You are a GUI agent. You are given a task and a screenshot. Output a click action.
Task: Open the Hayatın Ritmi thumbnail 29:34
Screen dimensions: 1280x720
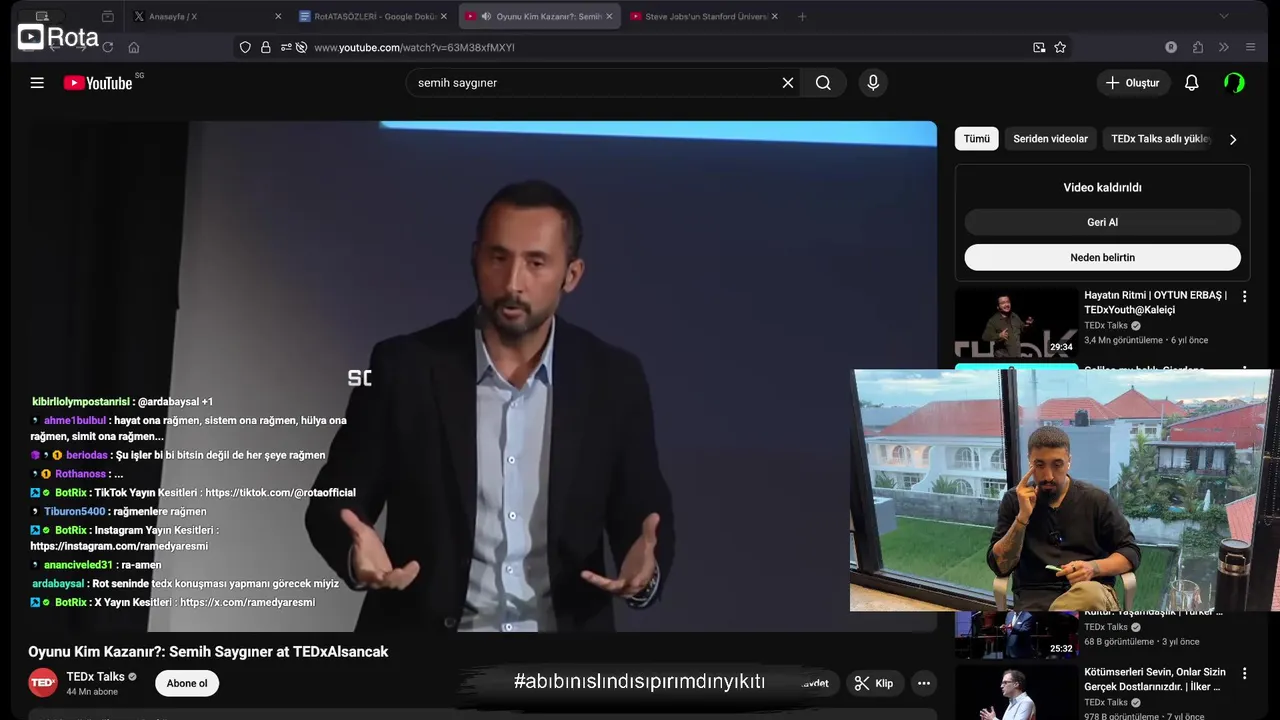(x=1017, y=323)
